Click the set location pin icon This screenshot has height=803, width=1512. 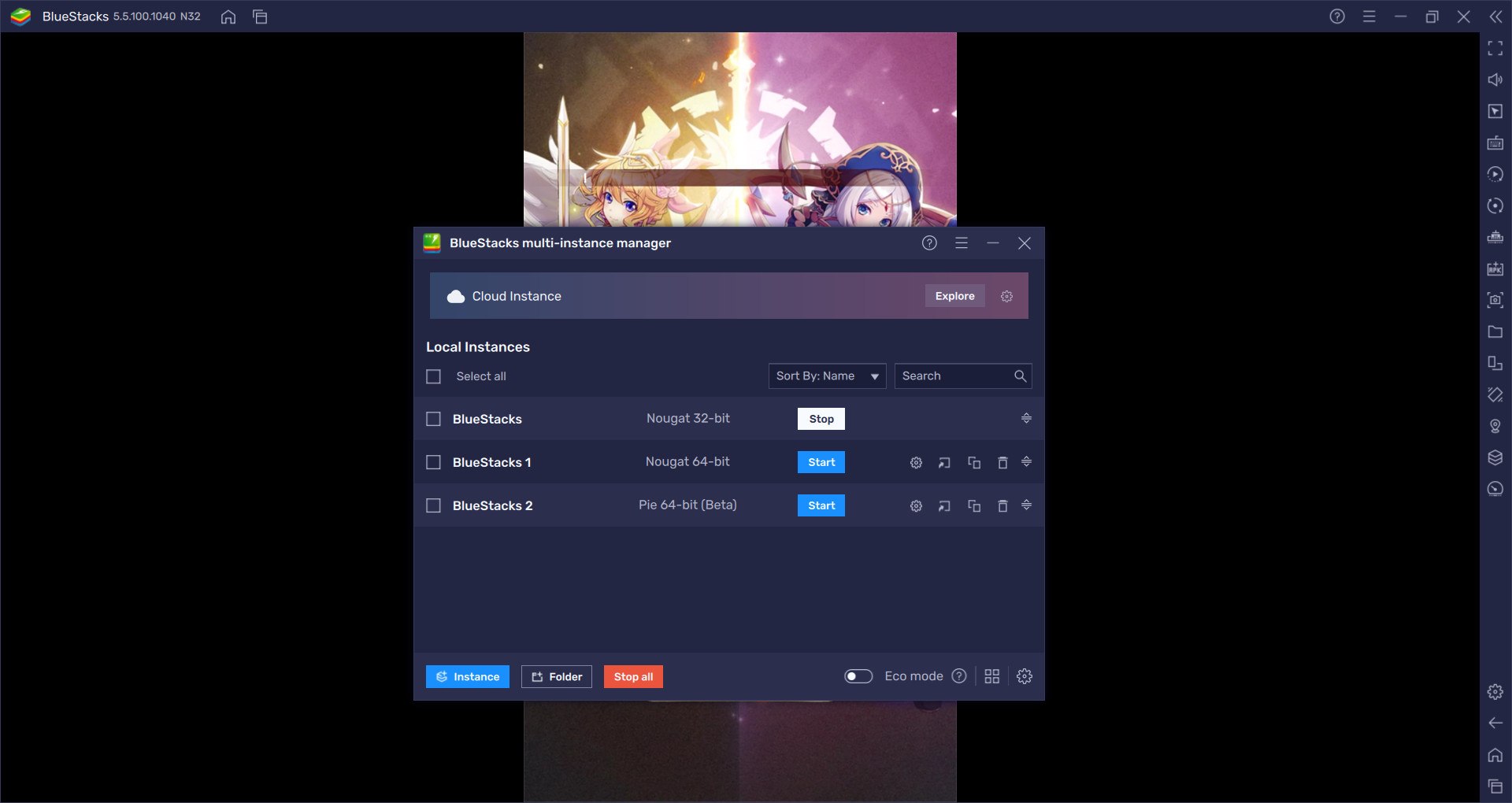[1495, 426]
